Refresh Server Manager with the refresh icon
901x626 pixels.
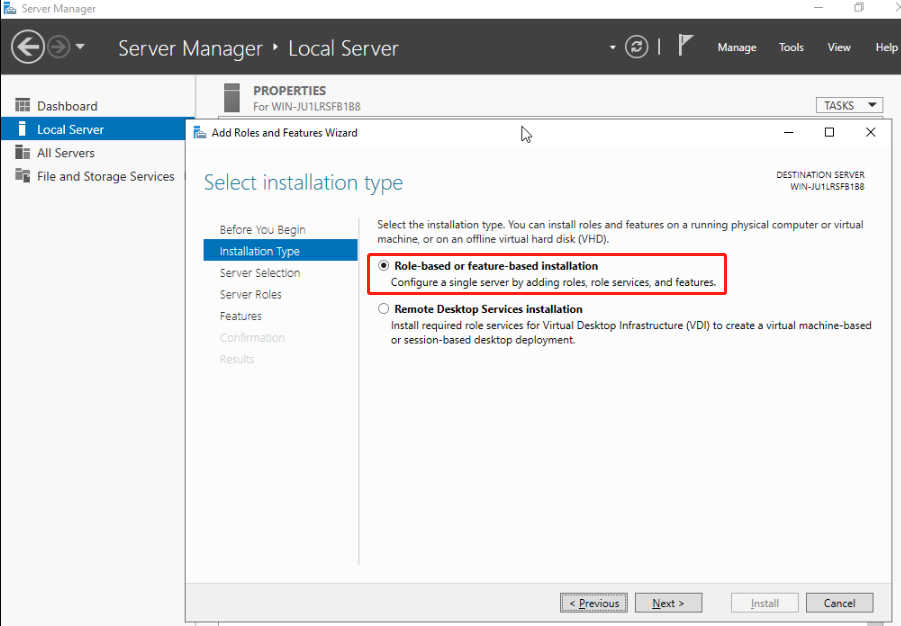coord(636,47)
